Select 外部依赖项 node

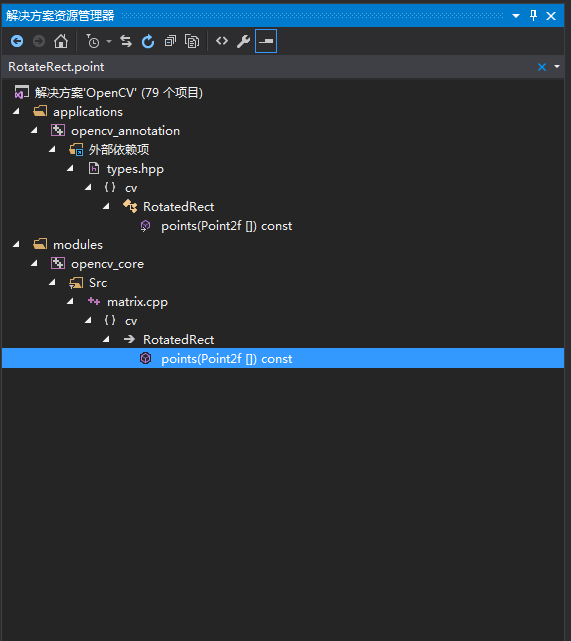[119, 150]
